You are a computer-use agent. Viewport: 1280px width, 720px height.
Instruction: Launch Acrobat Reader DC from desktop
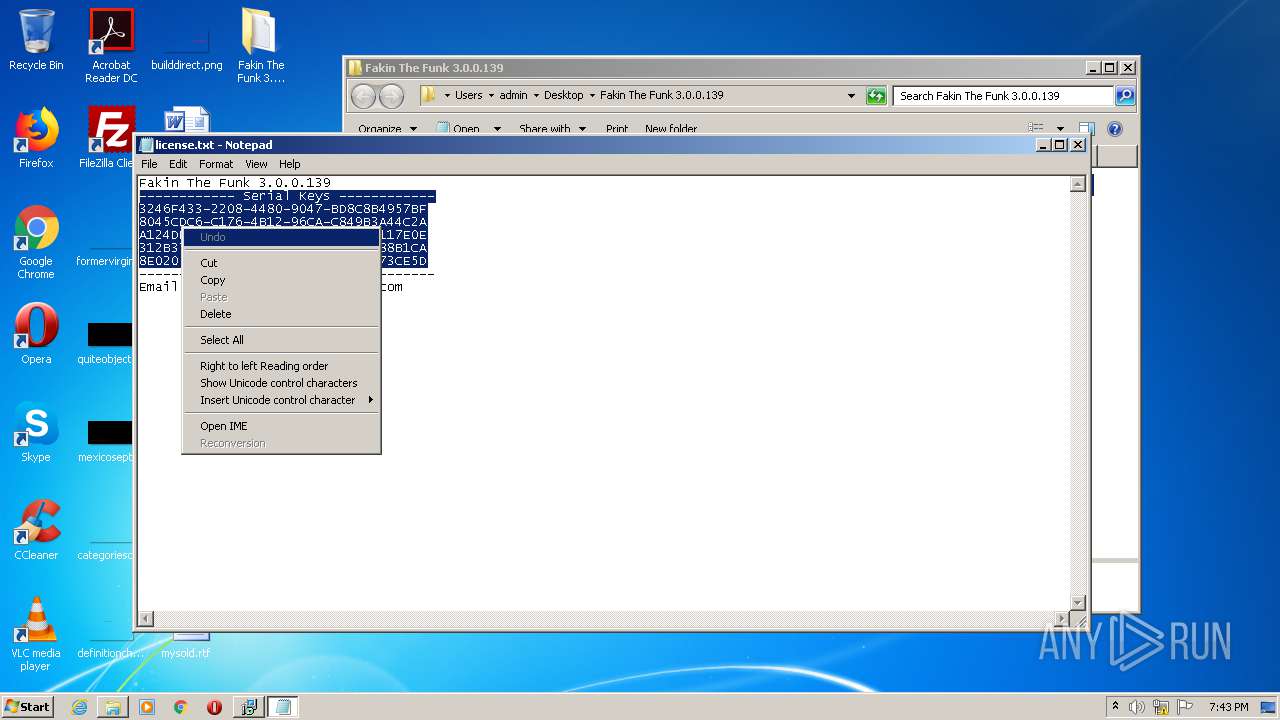[x=111, y=45]
